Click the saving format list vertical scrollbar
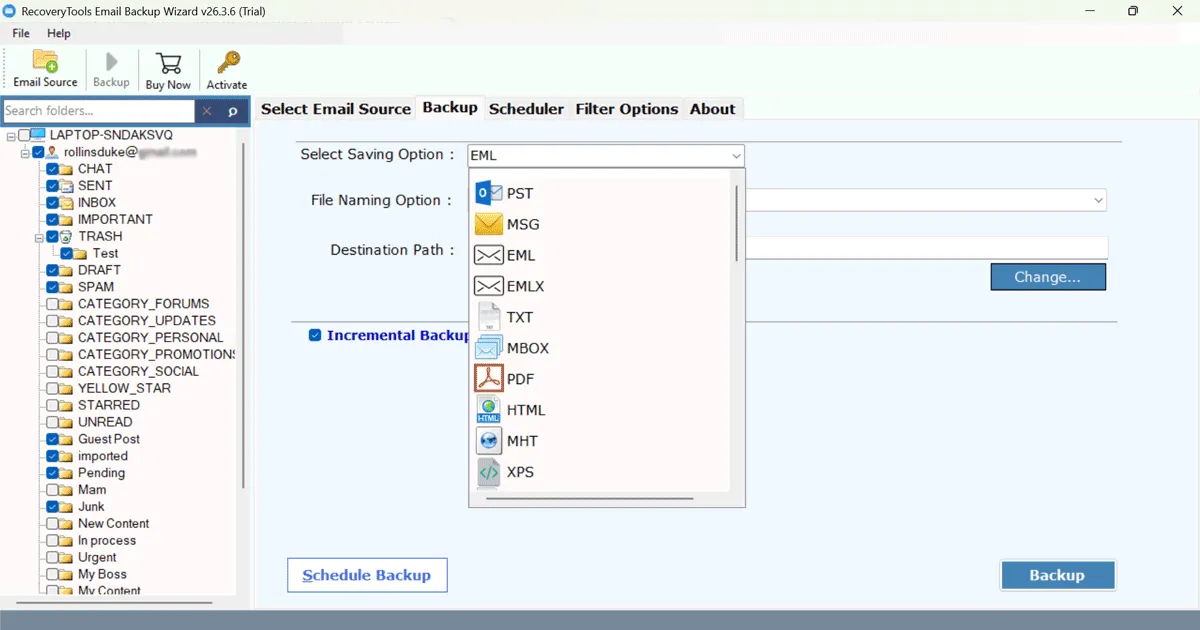This screenshot has width=1200, height=630. (739, 222)
